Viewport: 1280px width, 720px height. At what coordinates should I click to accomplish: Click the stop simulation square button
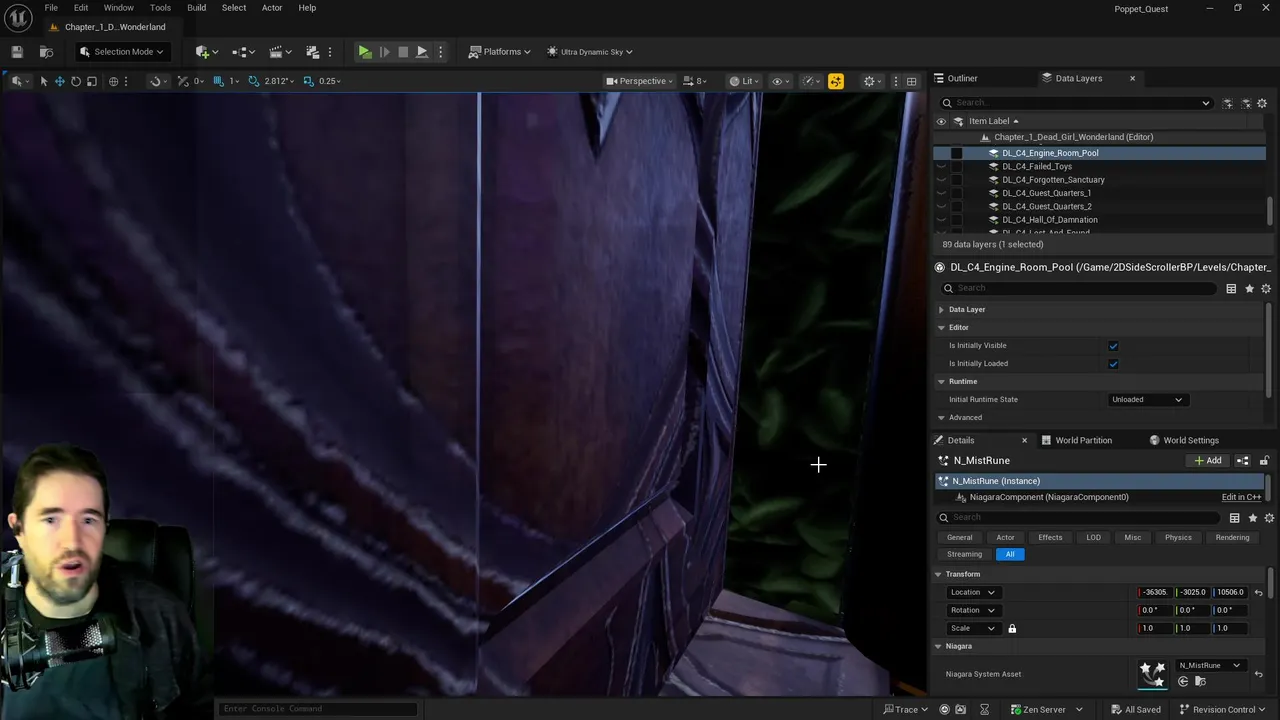(403, 52)
